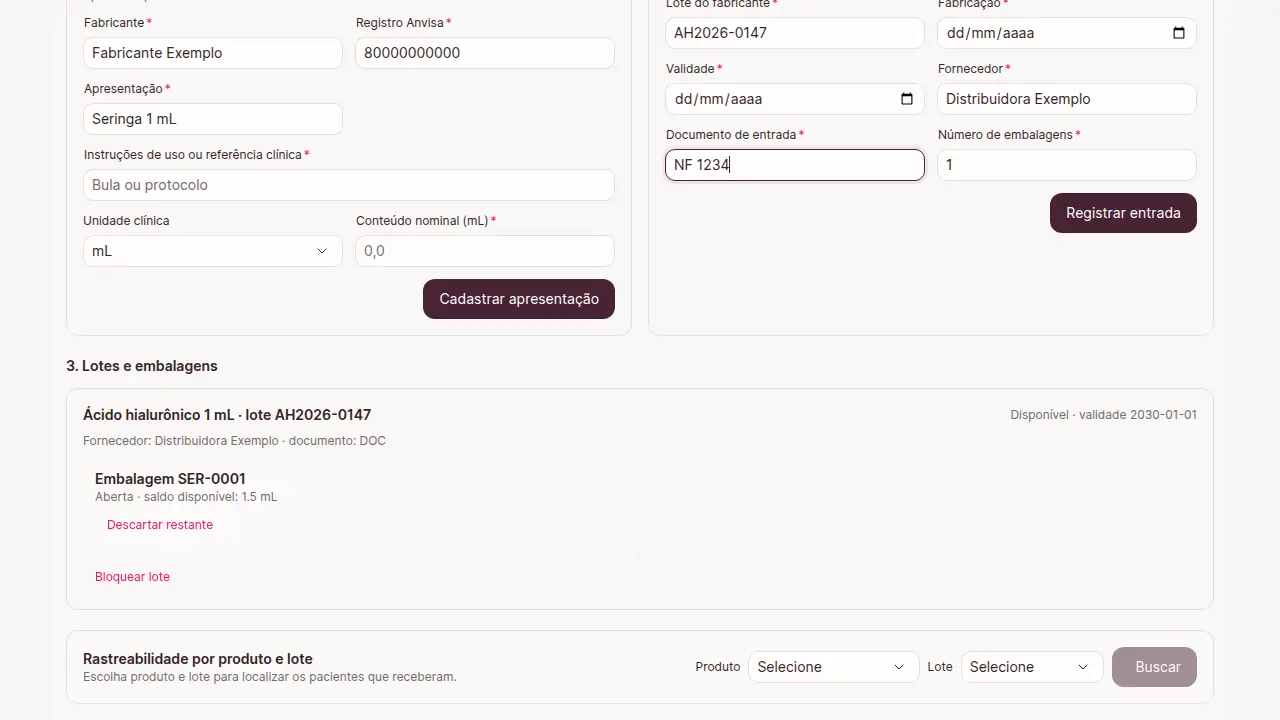Open the Produto traceability dropdown

pos(833,667)
